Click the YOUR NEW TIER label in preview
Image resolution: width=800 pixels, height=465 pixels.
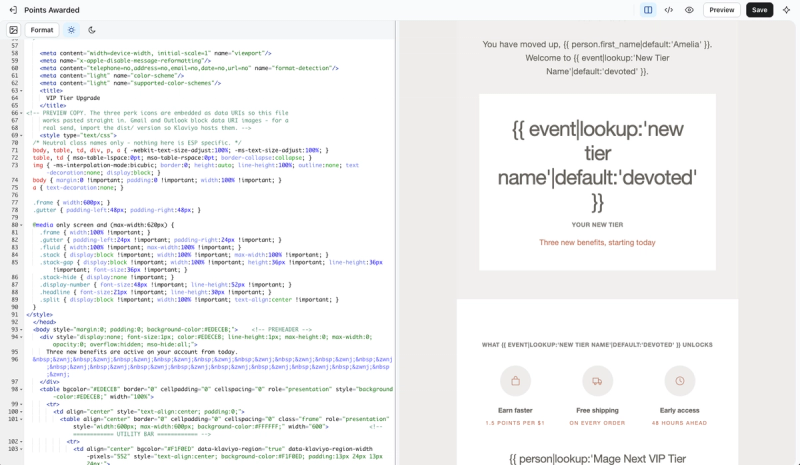pyautogui.click(x=597, y=225)
